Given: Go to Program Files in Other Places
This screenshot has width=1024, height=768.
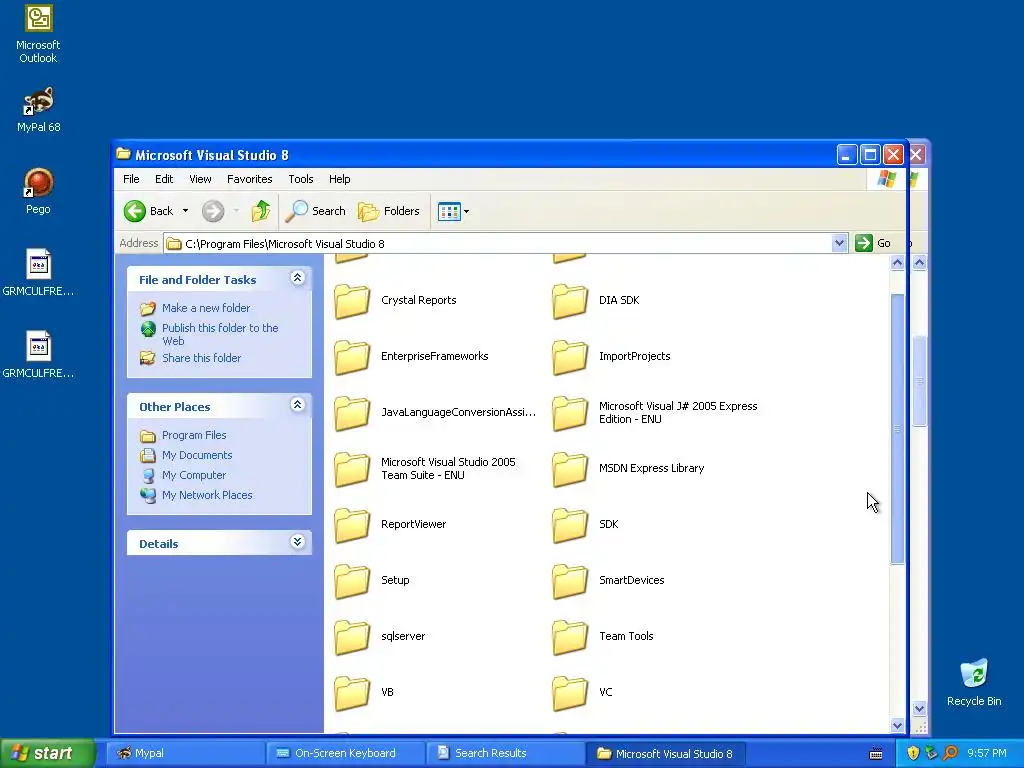Looking at the screenshot, I should [x=194, y=435].
